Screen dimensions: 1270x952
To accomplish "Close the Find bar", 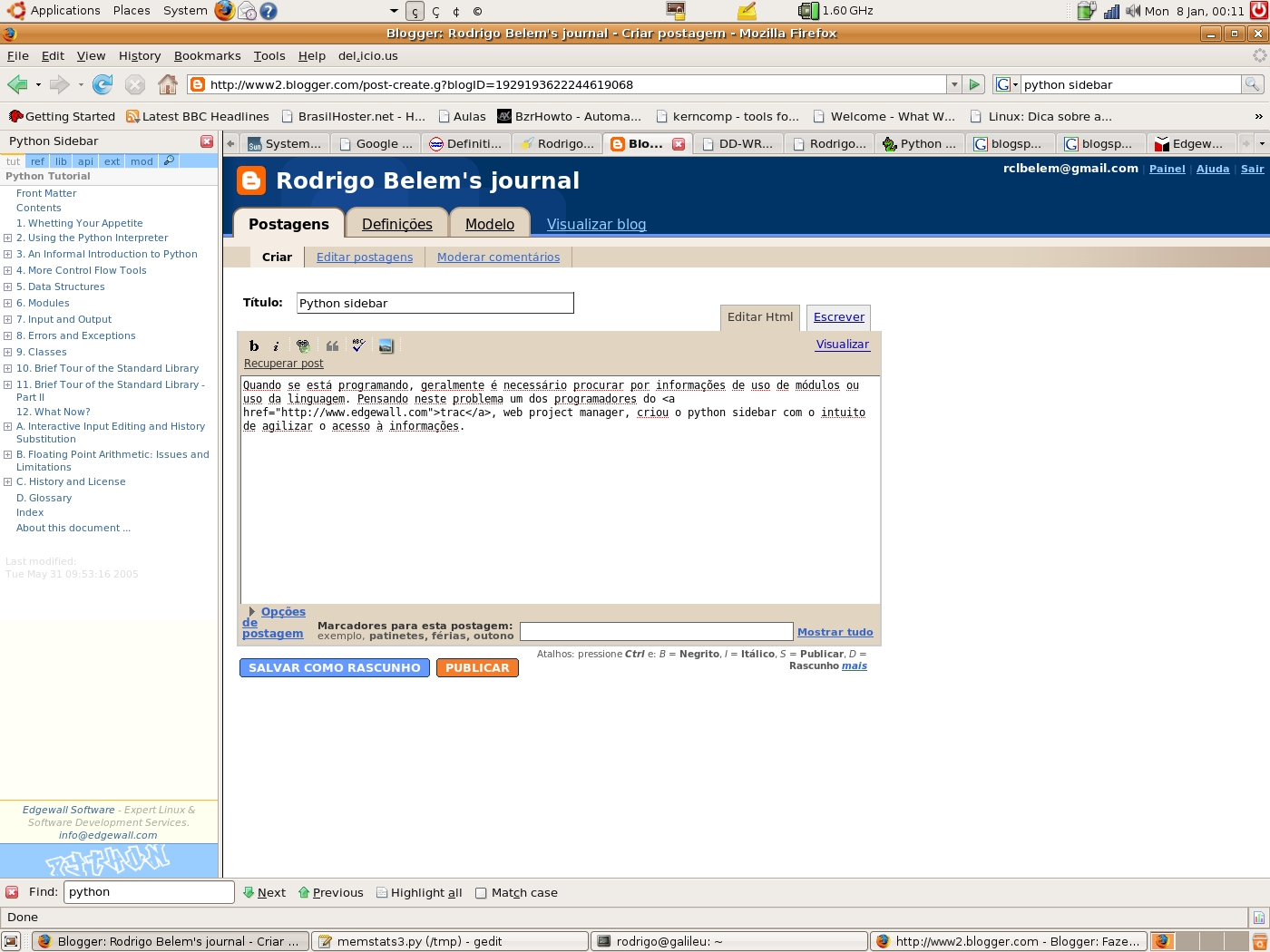I will pos(12,892).
